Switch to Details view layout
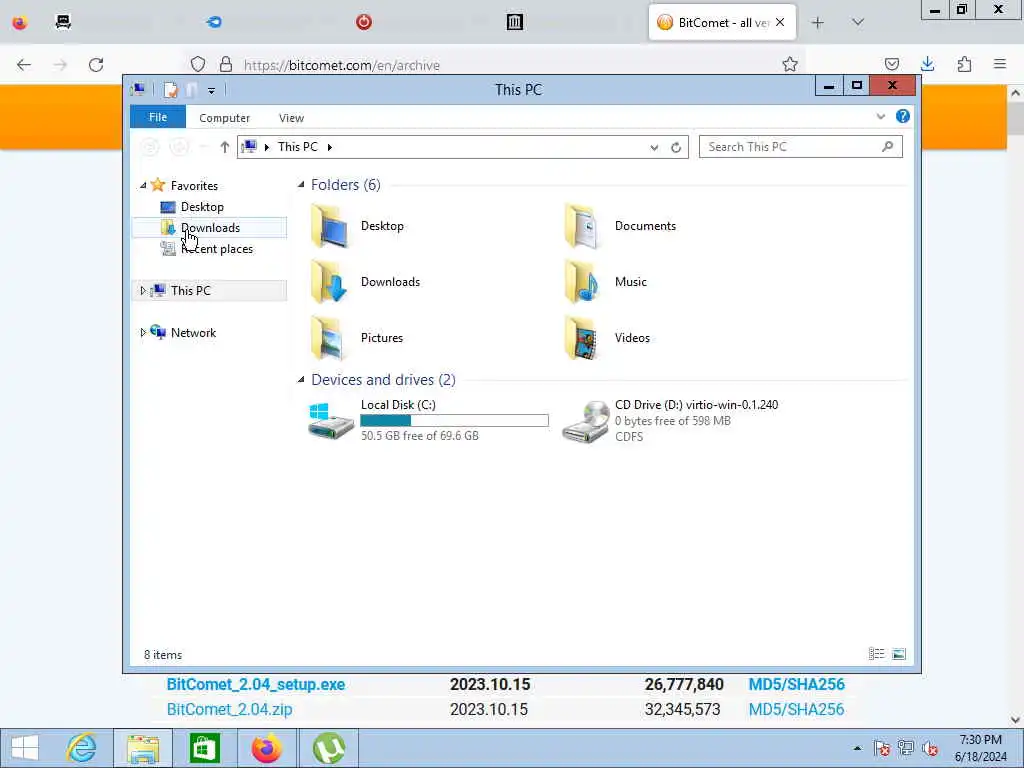 click(876, 654)
